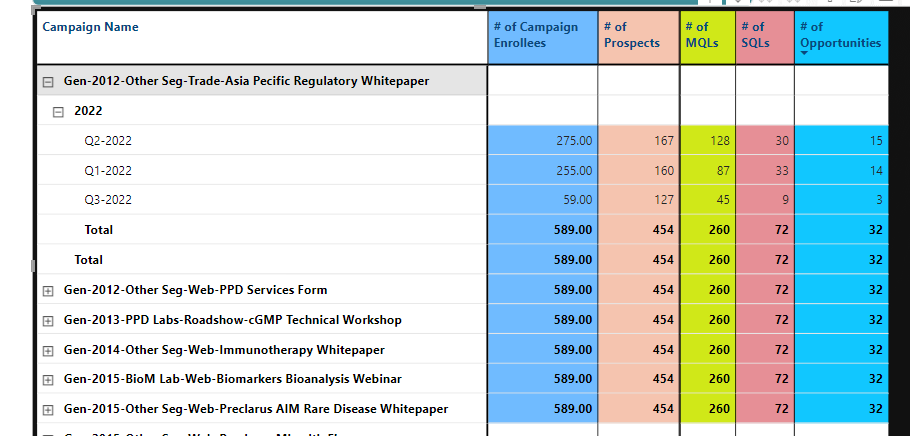Click 454 in cGMP Technical Workshop row

click(x=663, y=320)
